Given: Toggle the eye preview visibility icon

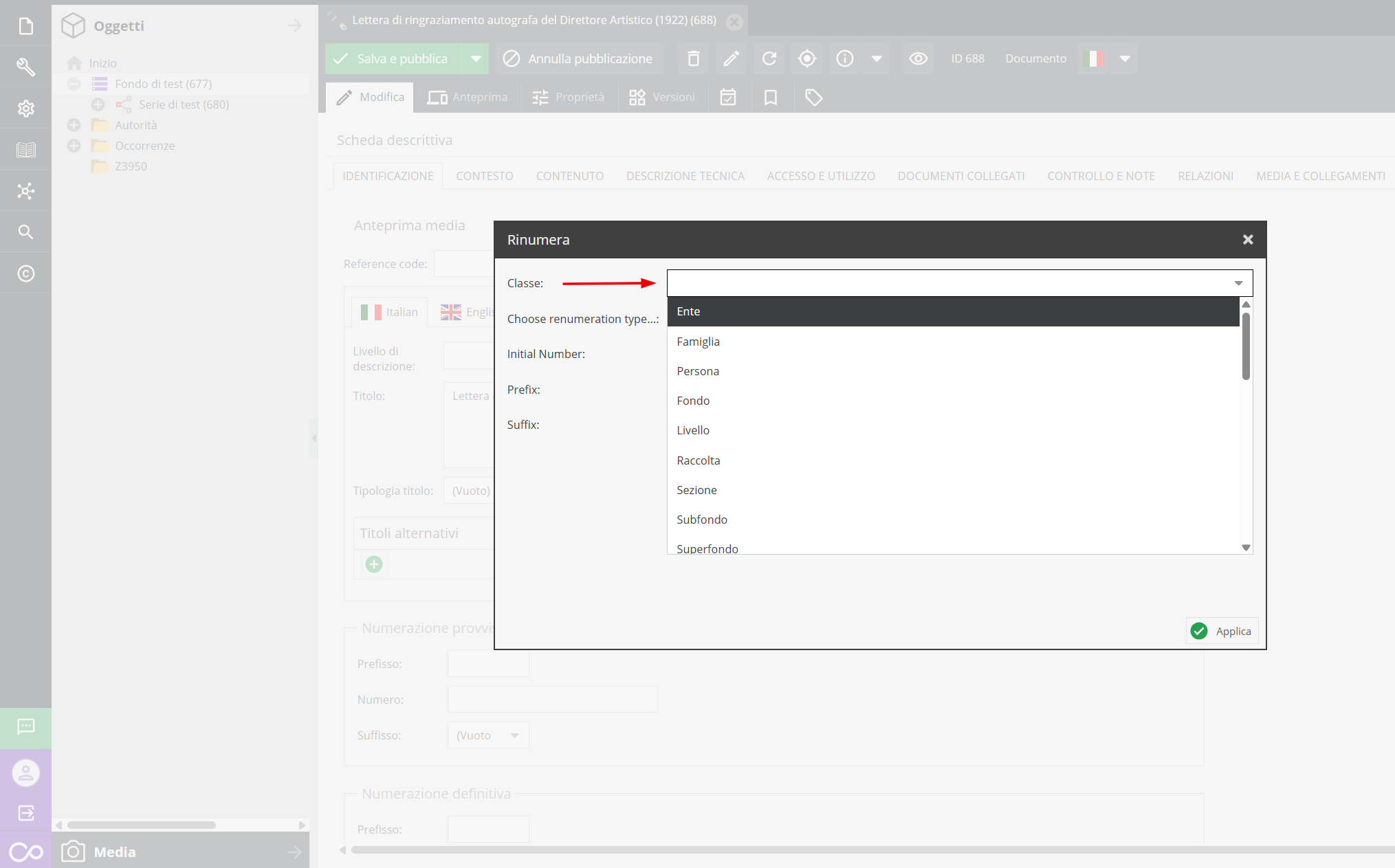Looking at the screenshot, I should click(x=918, y=59).
